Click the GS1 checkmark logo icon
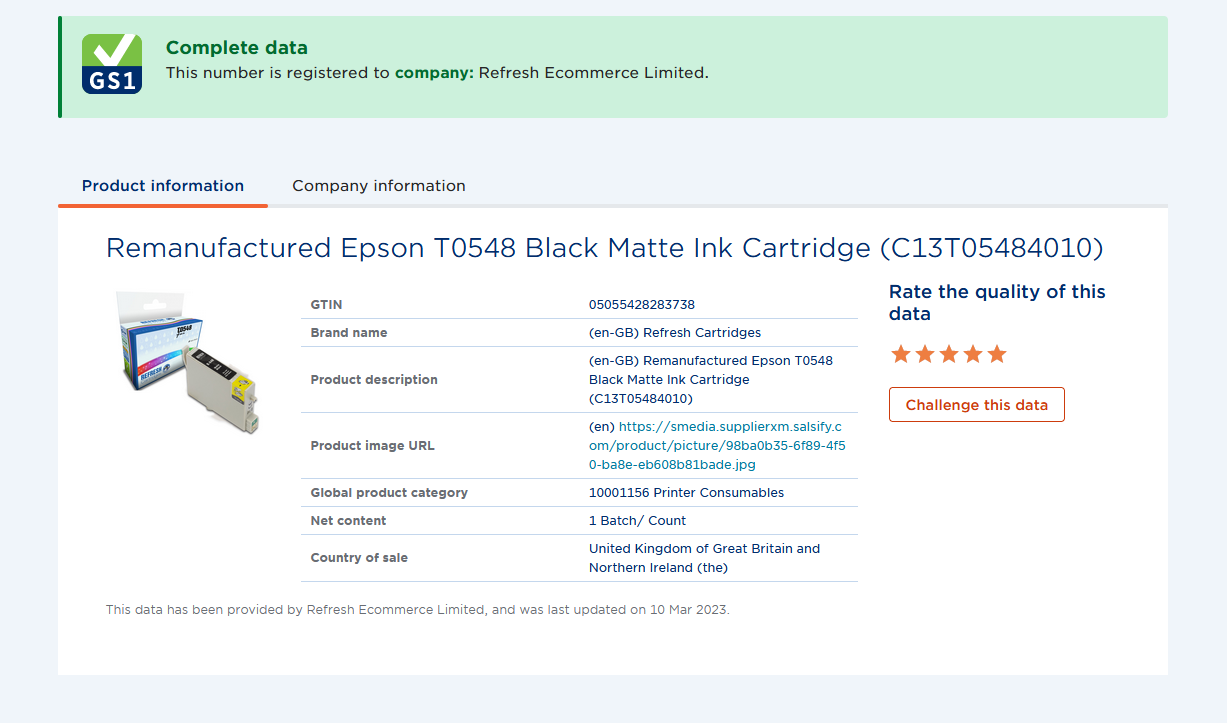1227x723 pixels. coord(112,64)
